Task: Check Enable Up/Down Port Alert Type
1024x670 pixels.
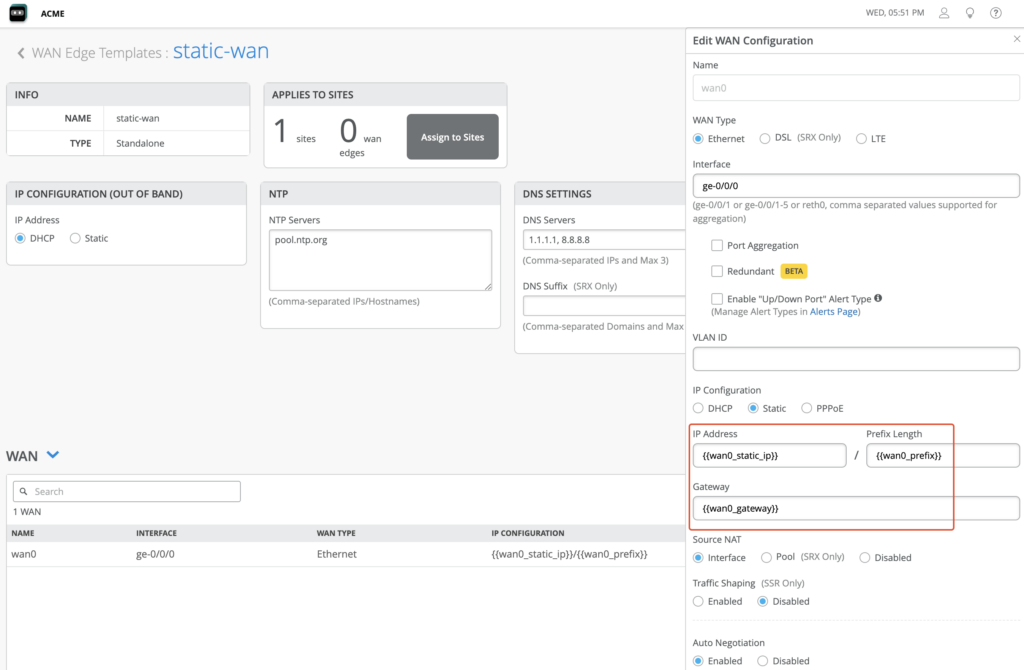Action: [x=717, y=298]
